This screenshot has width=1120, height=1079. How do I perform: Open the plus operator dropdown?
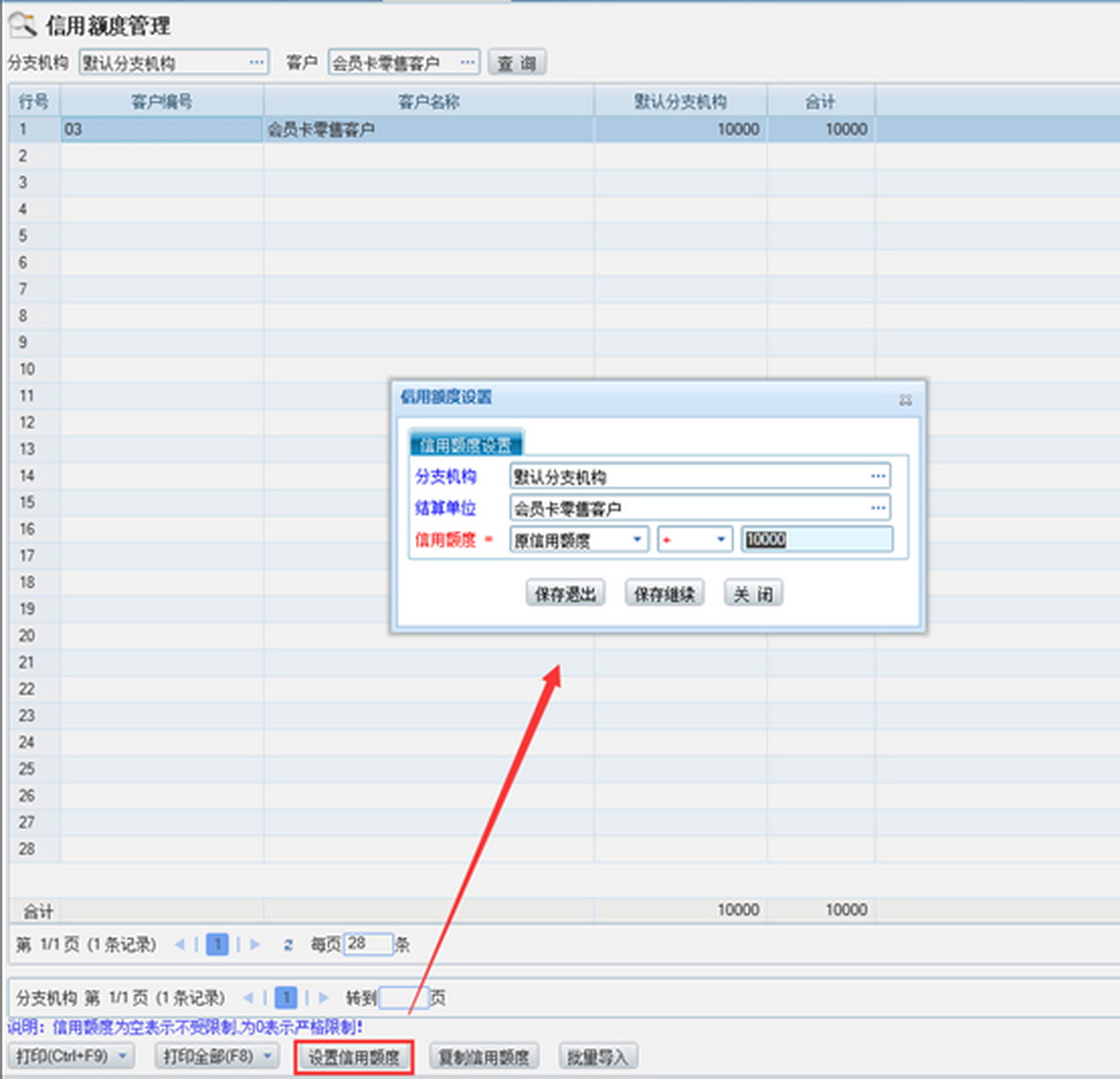pos(721,539)
